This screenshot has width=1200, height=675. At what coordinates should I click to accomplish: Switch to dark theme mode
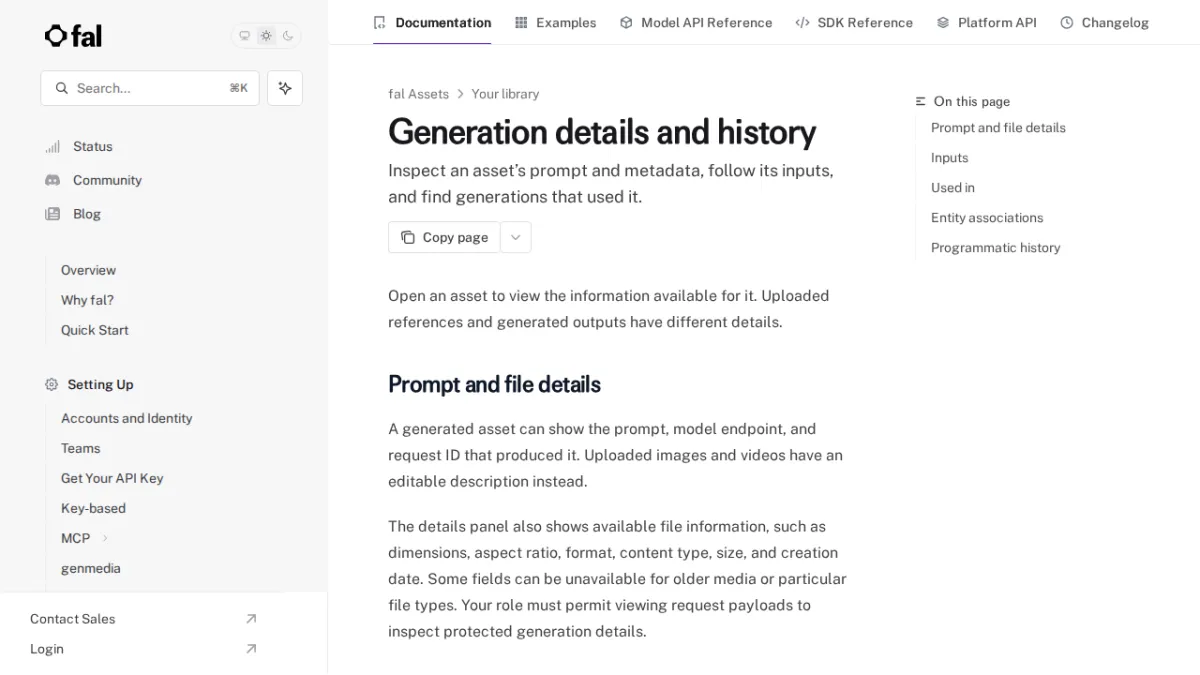[x=288, y=36]
